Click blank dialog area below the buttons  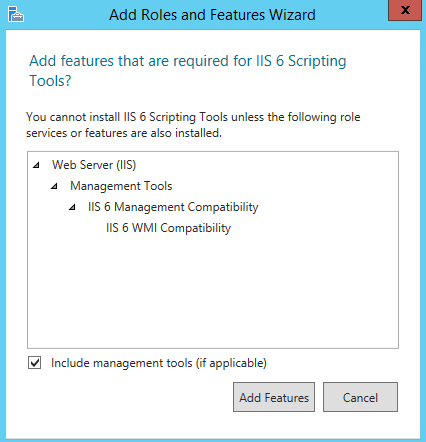[213, 426]
